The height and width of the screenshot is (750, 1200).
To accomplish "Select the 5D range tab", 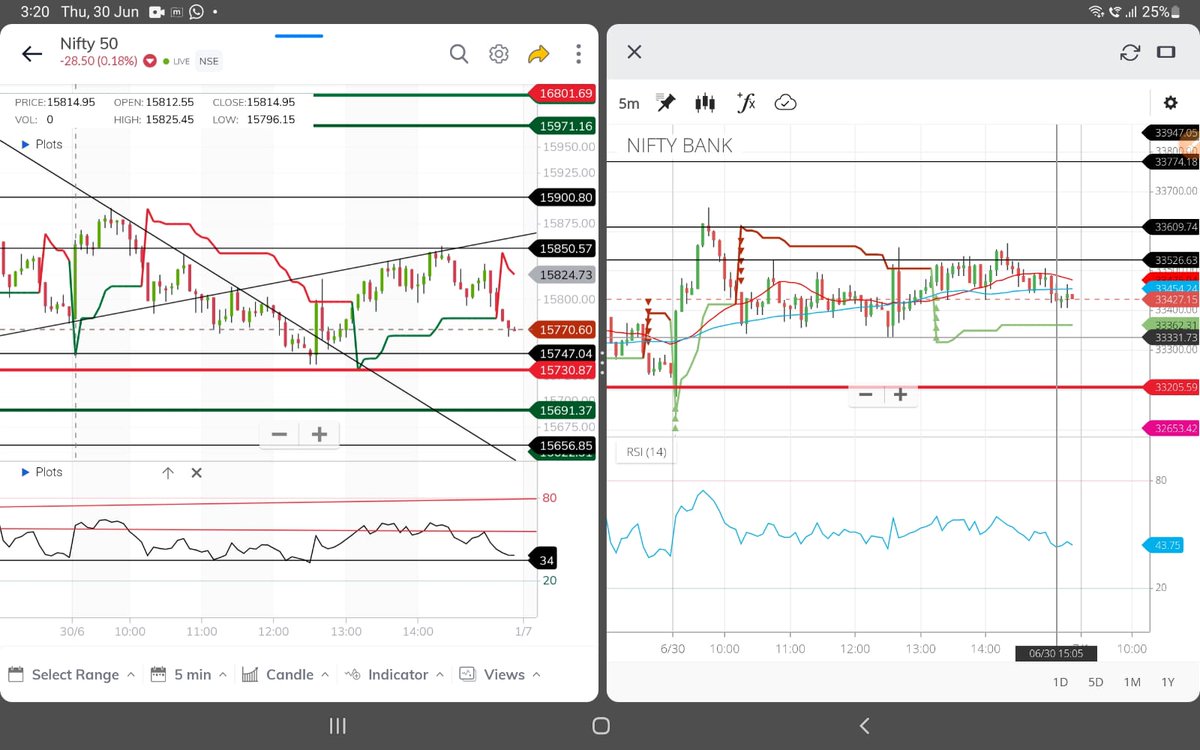I will tap(1096, 682).
